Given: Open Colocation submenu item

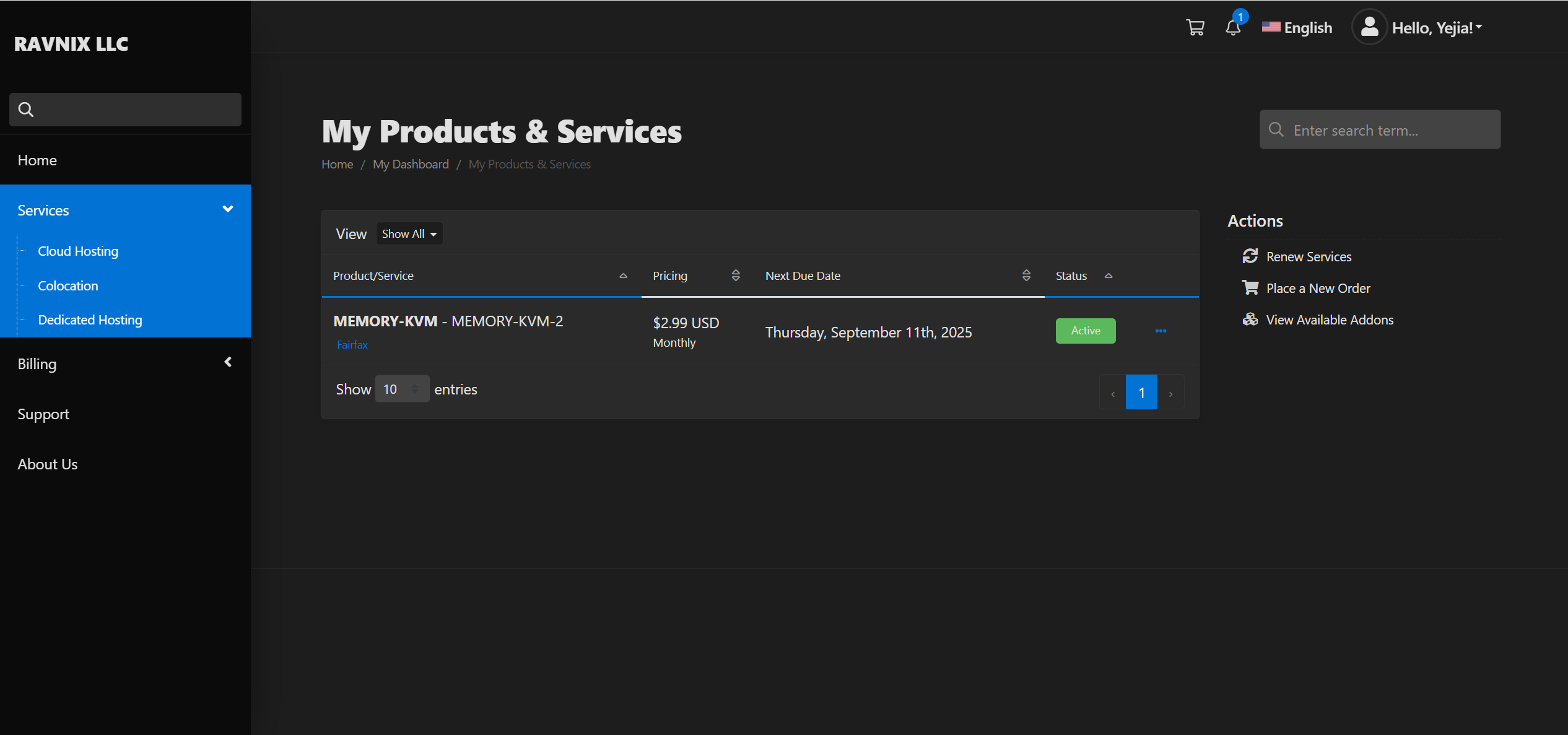Looking at the screenshot, I should (x=68, y=285).
